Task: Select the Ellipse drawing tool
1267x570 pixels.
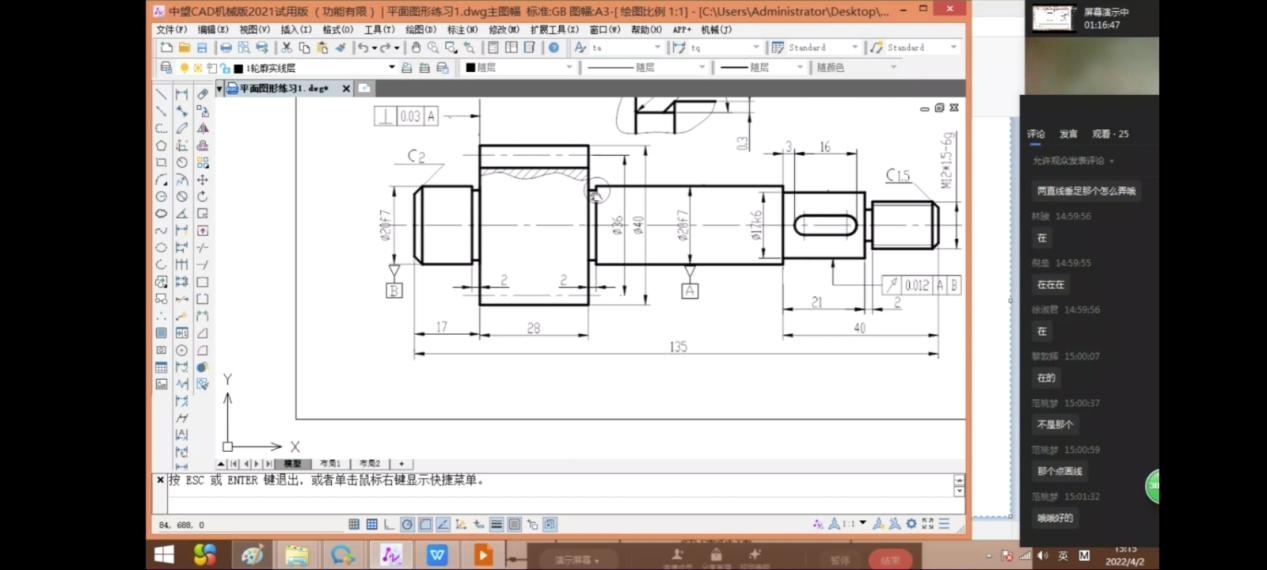Action: coord(161,213)
